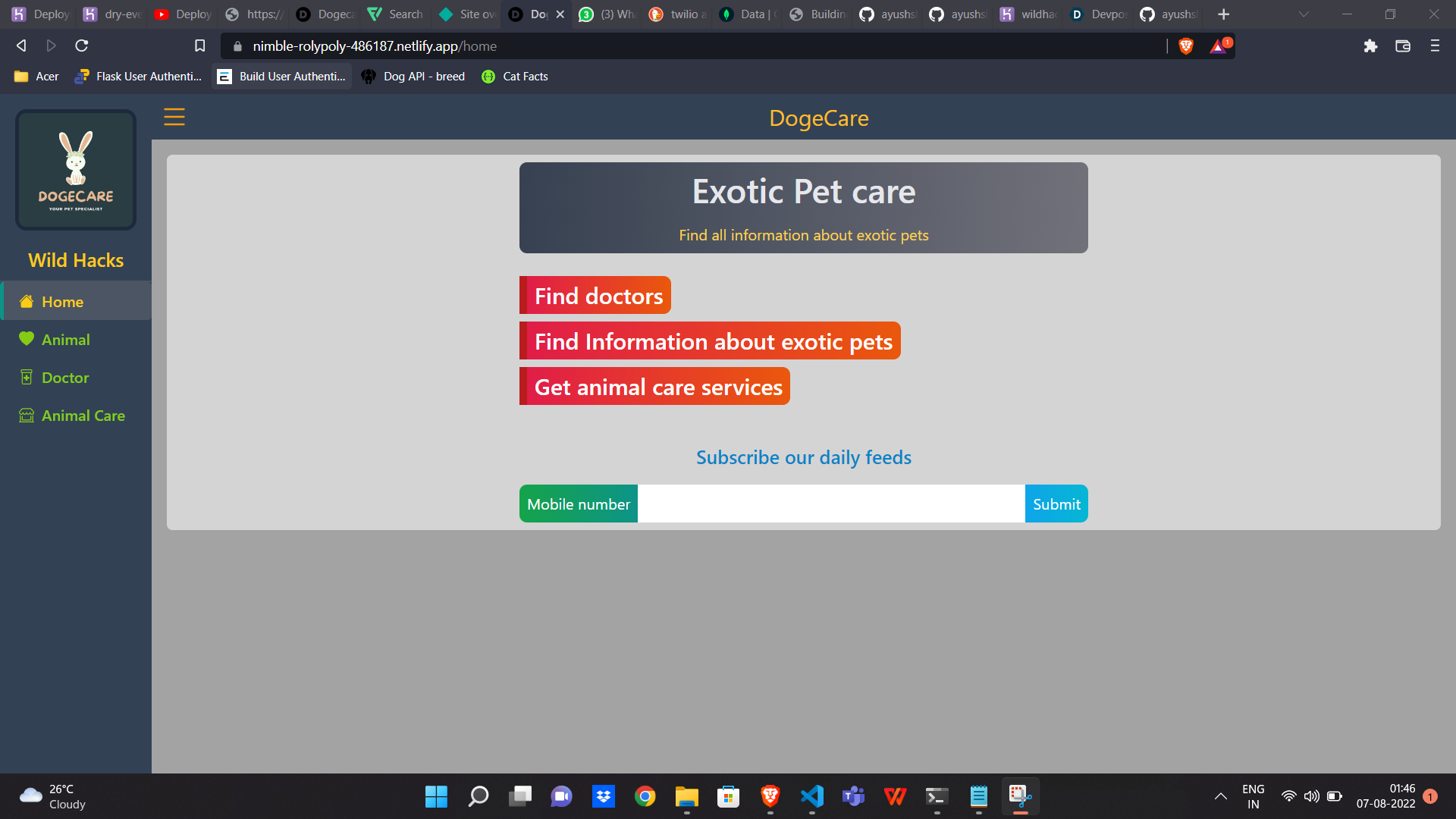Bookmark this page with bookmark icon
The width and height of the screenshot is (1456, 819).
(200, 46)
